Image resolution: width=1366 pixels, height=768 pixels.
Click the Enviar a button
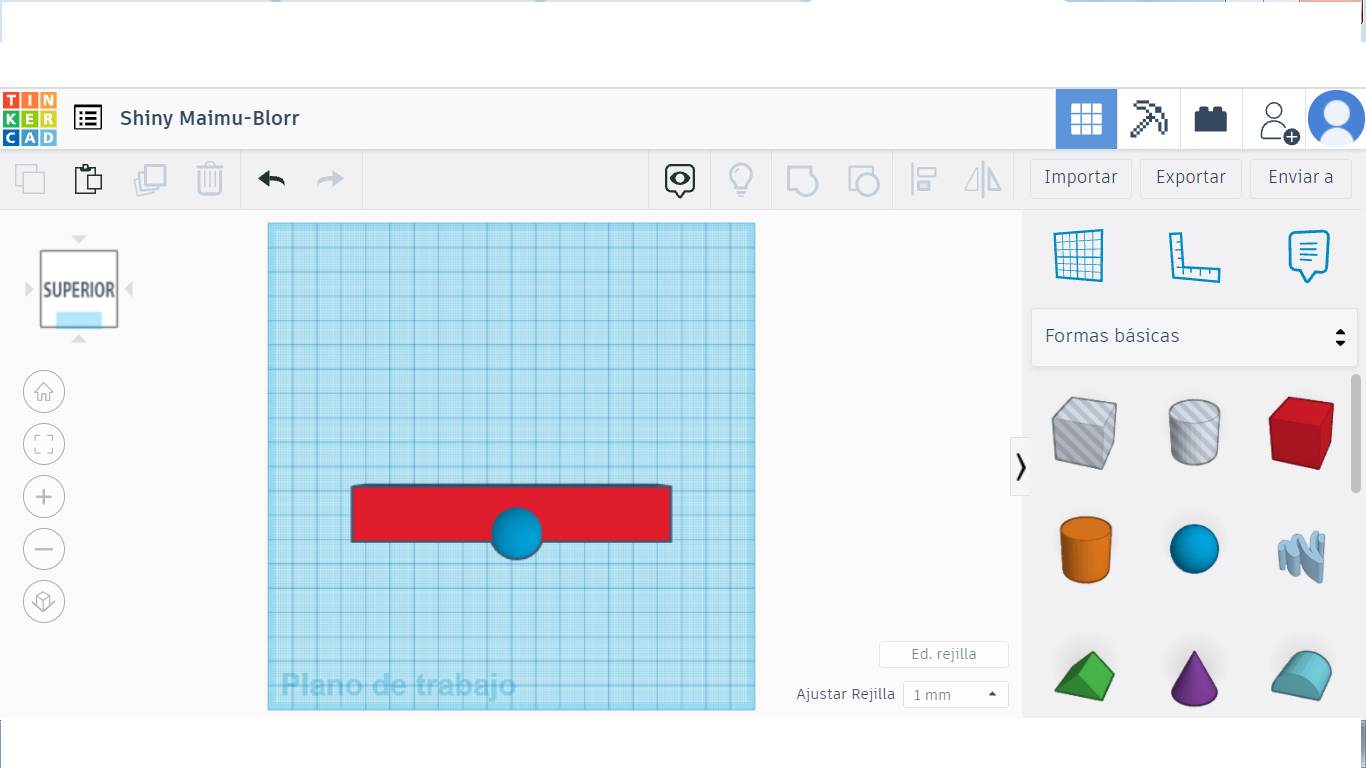click(1301, 178)
